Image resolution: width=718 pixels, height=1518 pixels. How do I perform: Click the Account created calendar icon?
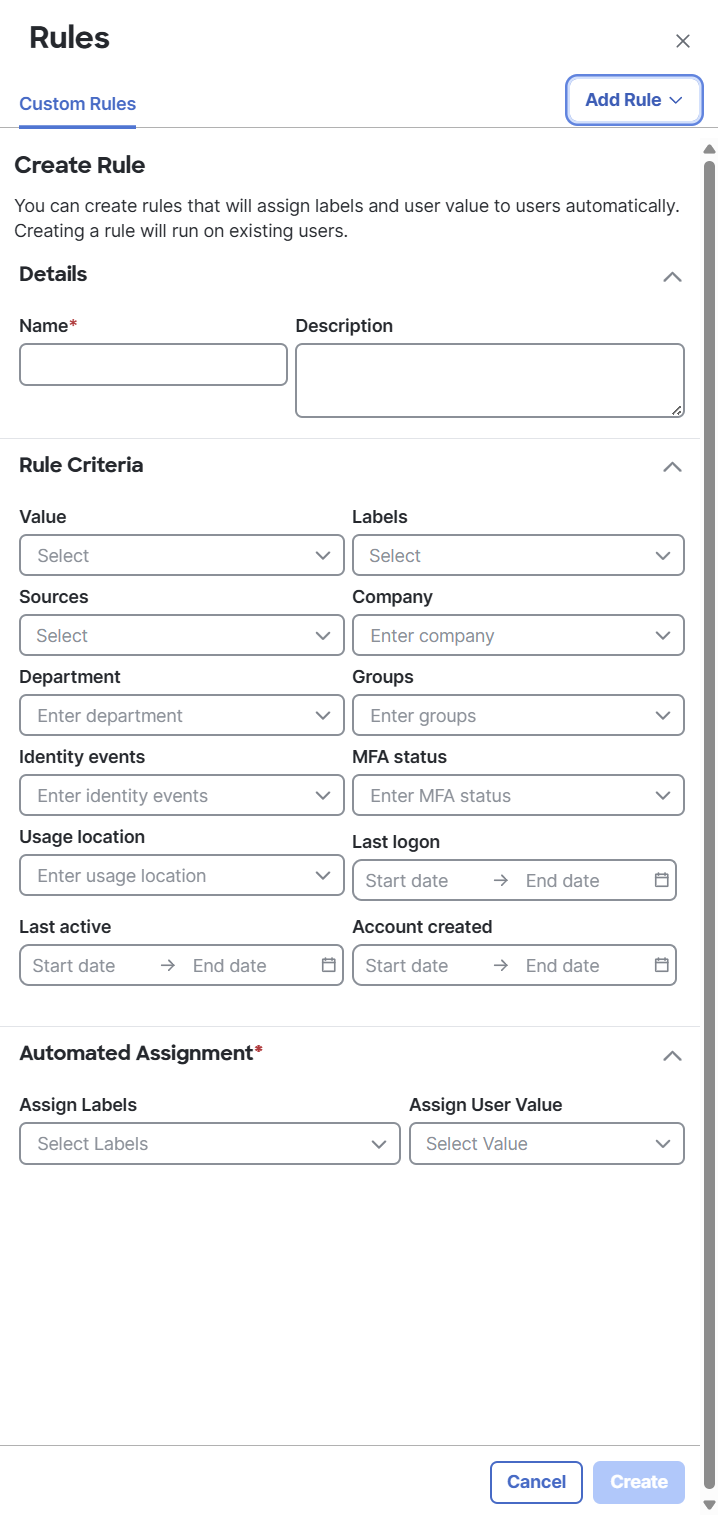661,965
